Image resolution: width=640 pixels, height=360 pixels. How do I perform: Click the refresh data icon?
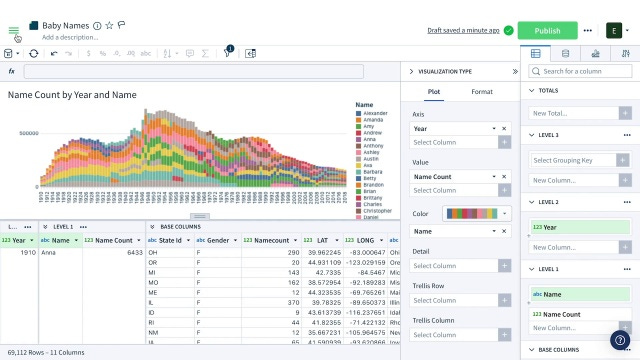[34, 53]
